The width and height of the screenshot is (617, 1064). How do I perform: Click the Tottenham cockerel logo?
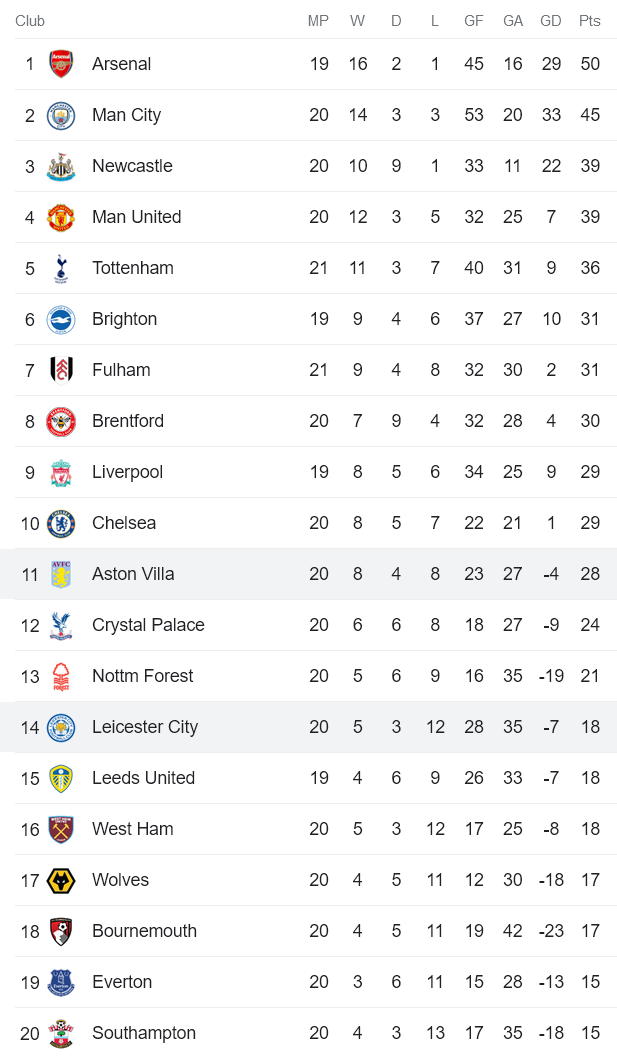pyautogui.click(x=61, y=268)
